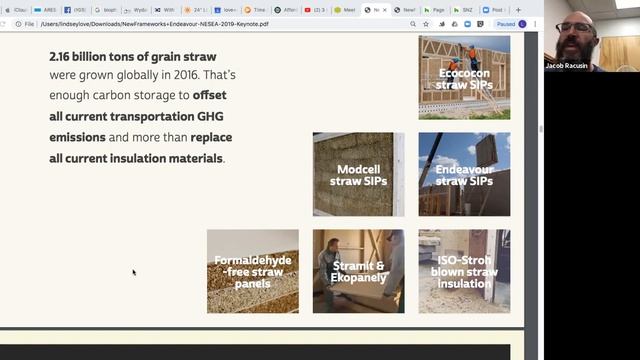Click the Endeavour straw SIPs image

pos(464,174)
